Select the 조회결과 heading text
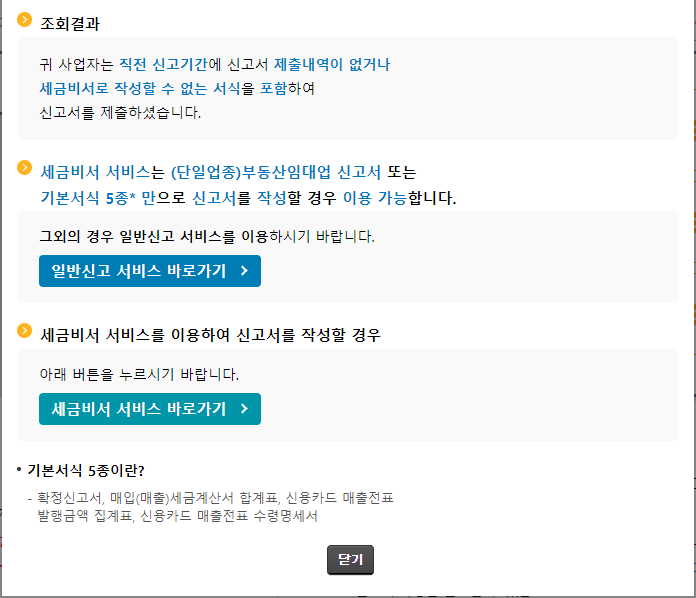 [x=70, y=24]
